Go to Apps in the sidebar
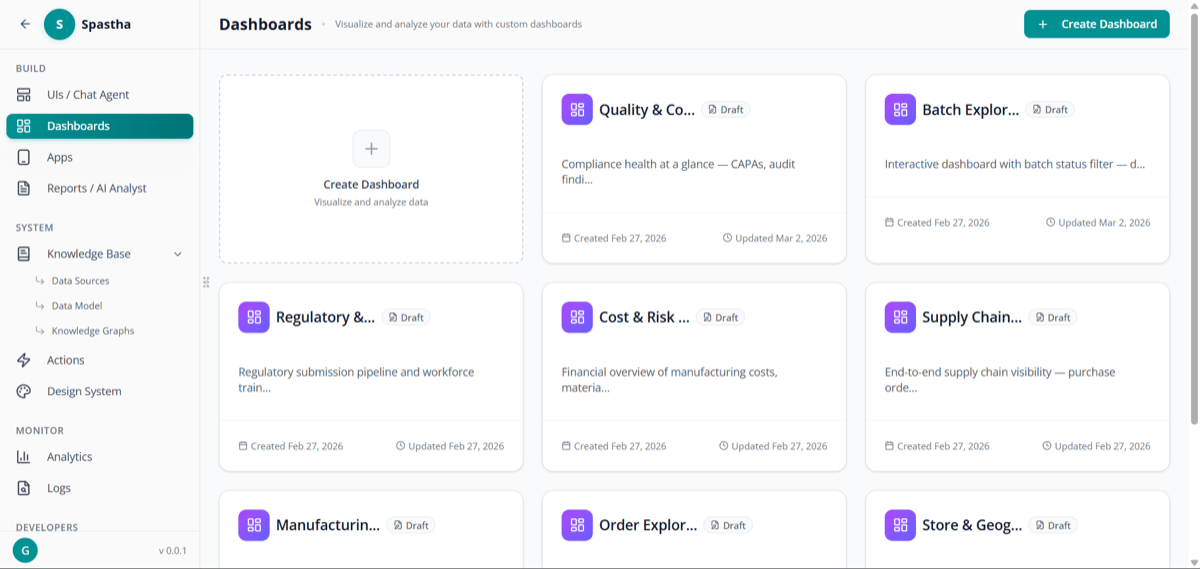 100,157
